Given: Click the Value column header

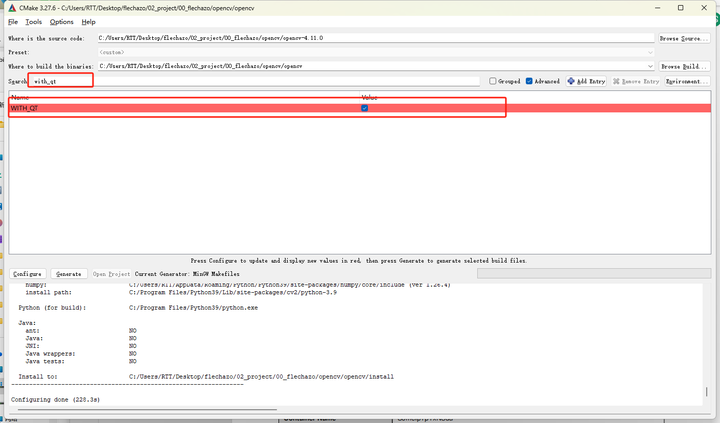Looking at the screenshot, I should tap(535, 97).
